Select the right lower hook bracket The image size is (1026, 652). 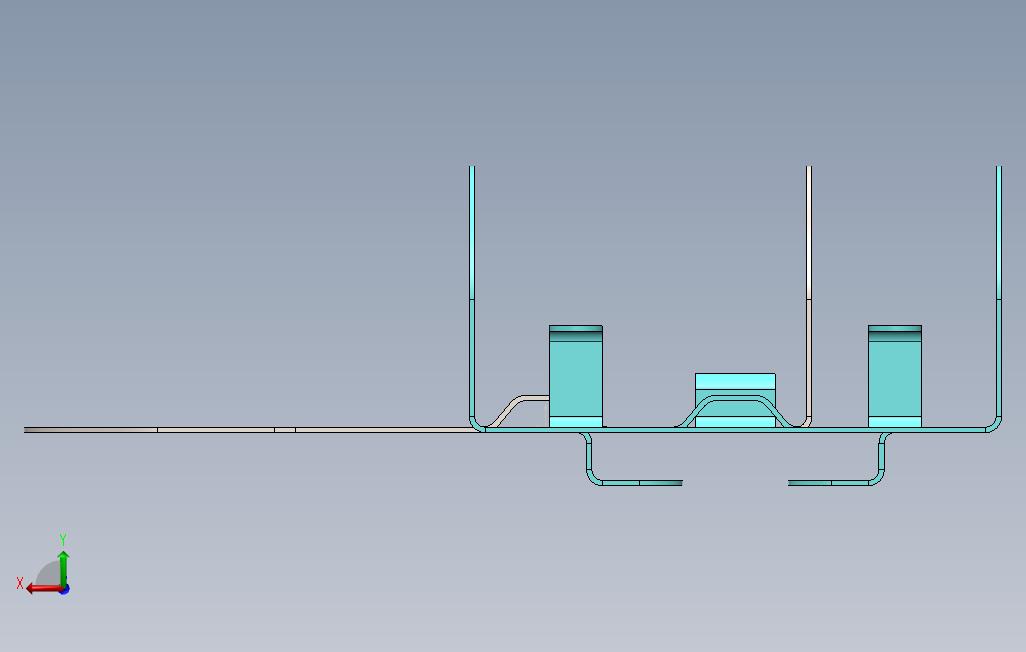click(x=881, y=460)
